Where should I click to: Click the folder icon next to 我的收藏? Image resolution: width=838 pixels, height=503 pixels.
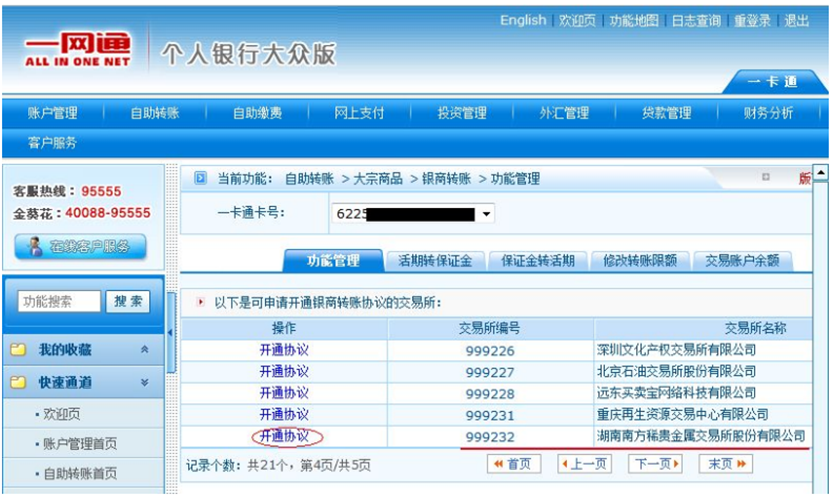[18, 350]
